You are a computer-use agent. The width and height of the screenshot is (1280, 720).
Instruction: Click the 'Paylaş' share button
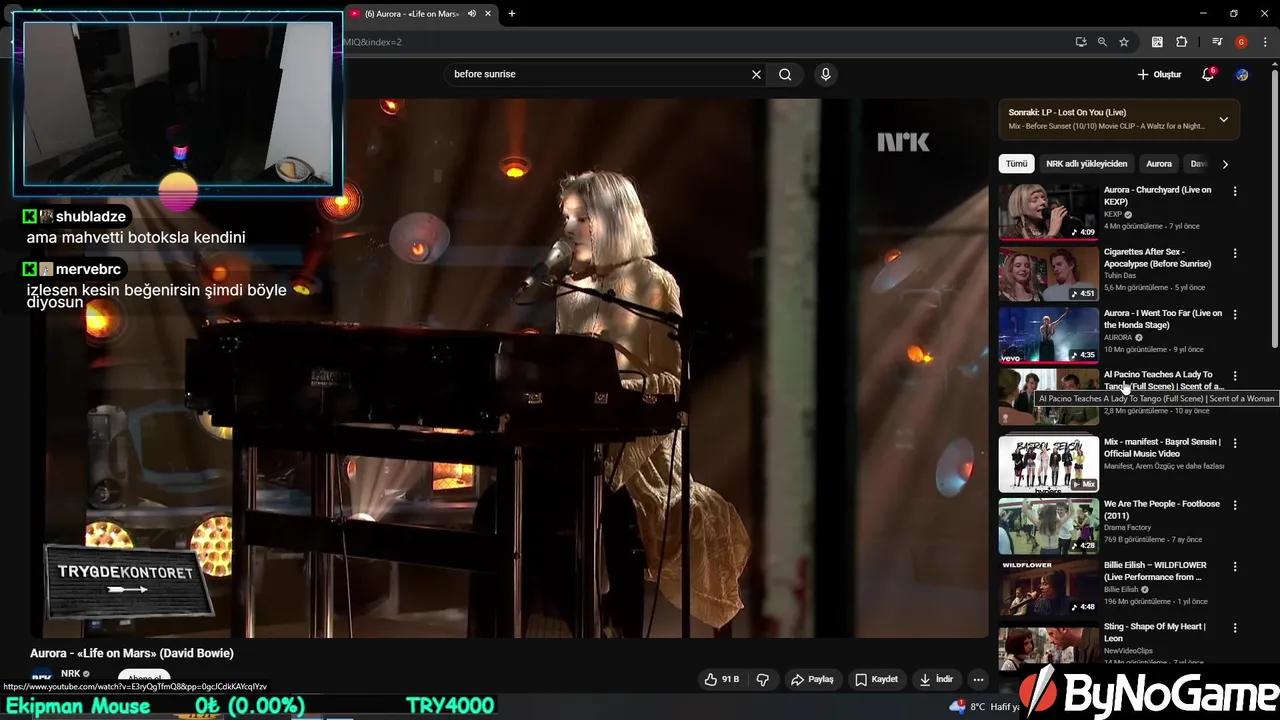pos(812,679)
